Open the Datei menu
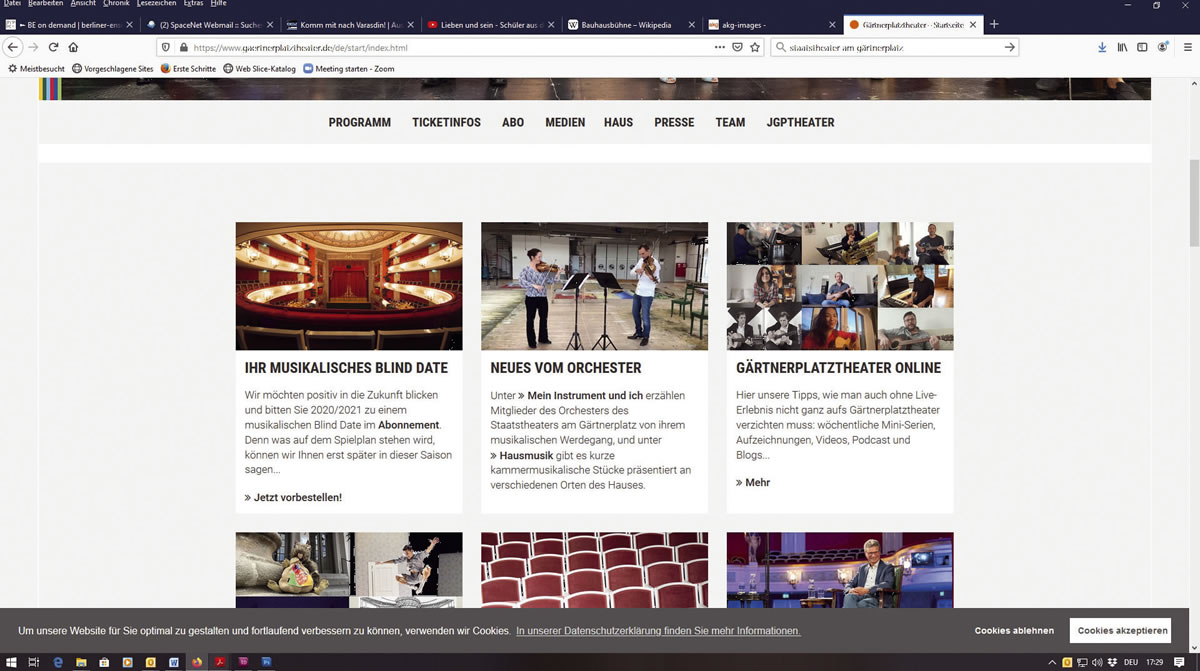 click(12, 4)
